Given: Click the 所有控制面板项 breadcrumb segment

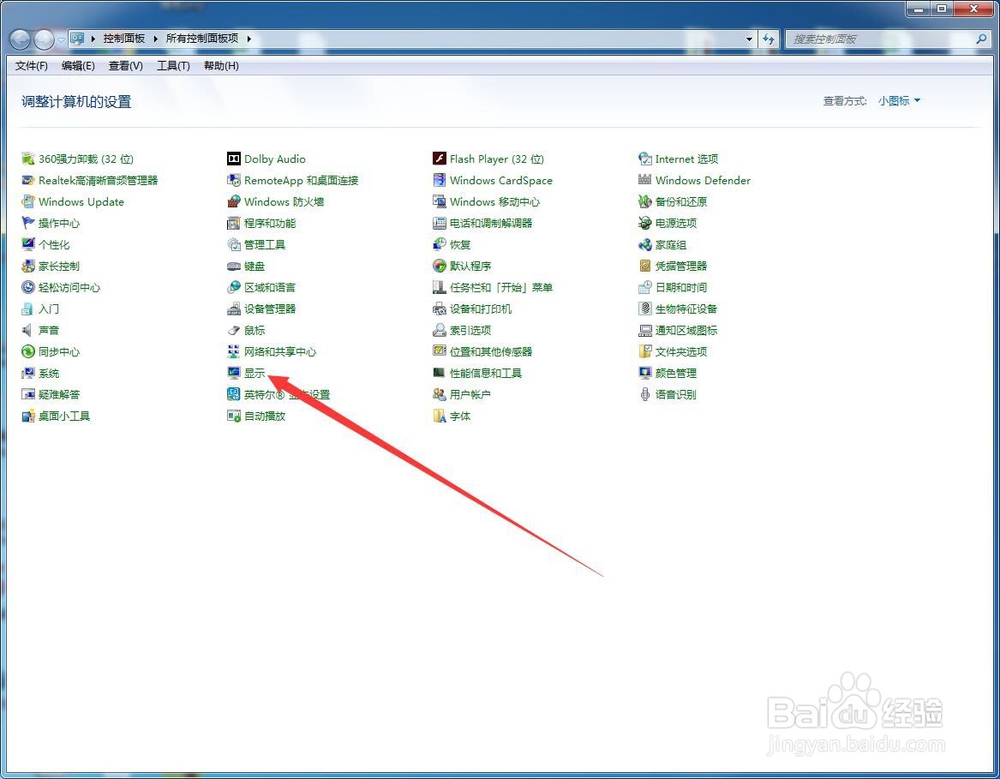Looking at the screenshot, I should [202, 38].
